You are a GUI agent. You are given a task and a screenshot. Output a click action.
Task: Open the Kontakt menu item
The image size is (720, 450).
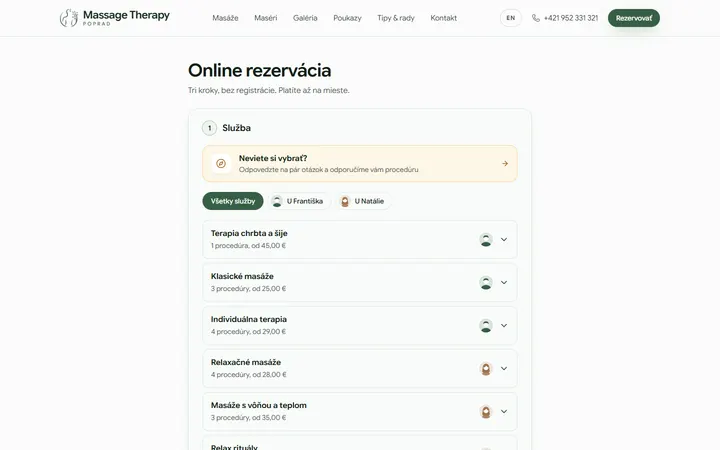[x=444, y=18]
